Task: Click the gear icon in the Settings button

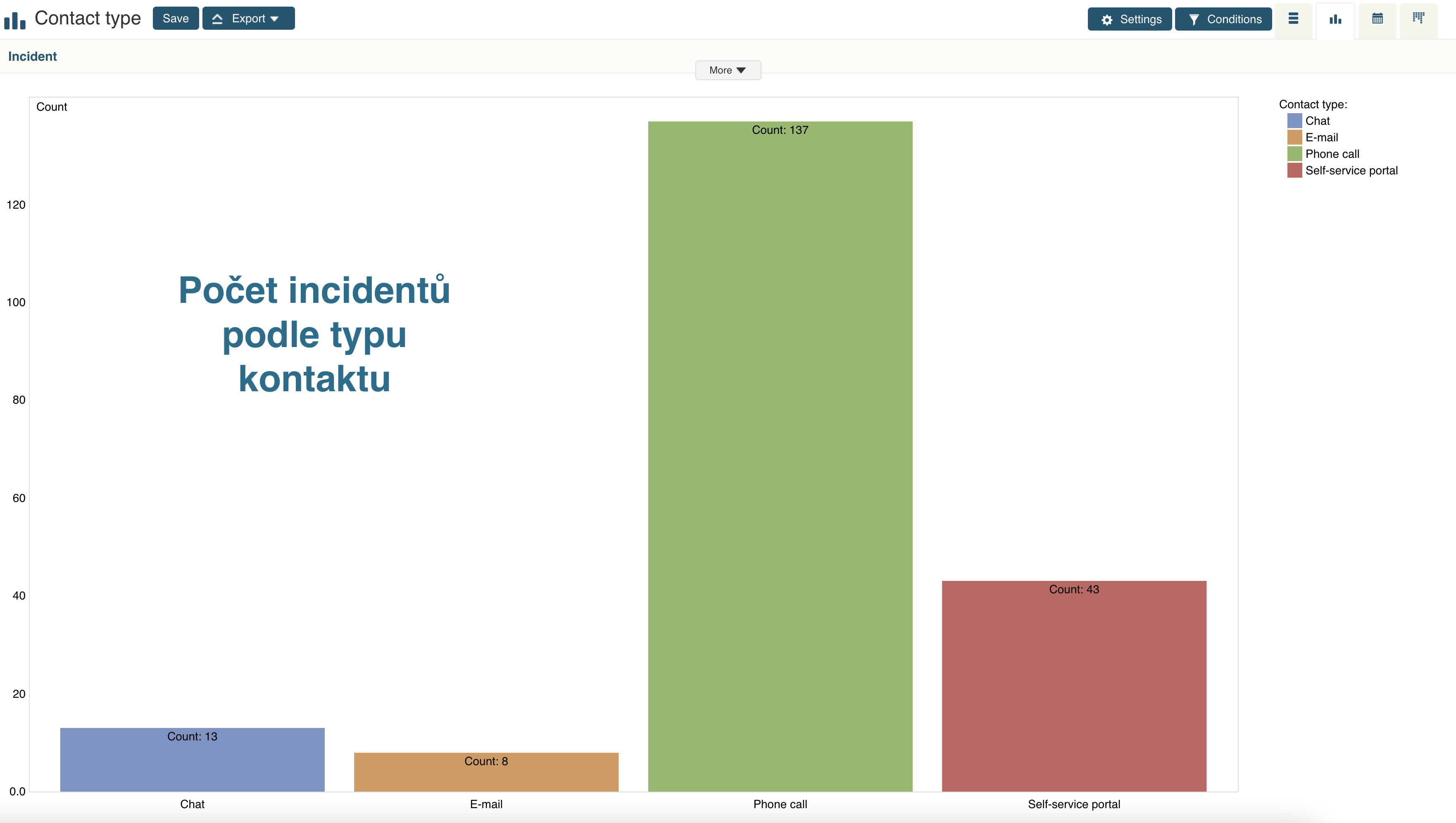Action: pos(1107,20)
